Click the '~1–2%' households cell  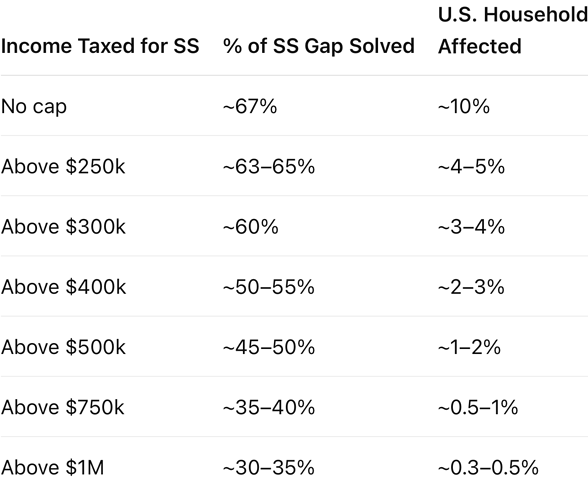(x=470, y=347)
